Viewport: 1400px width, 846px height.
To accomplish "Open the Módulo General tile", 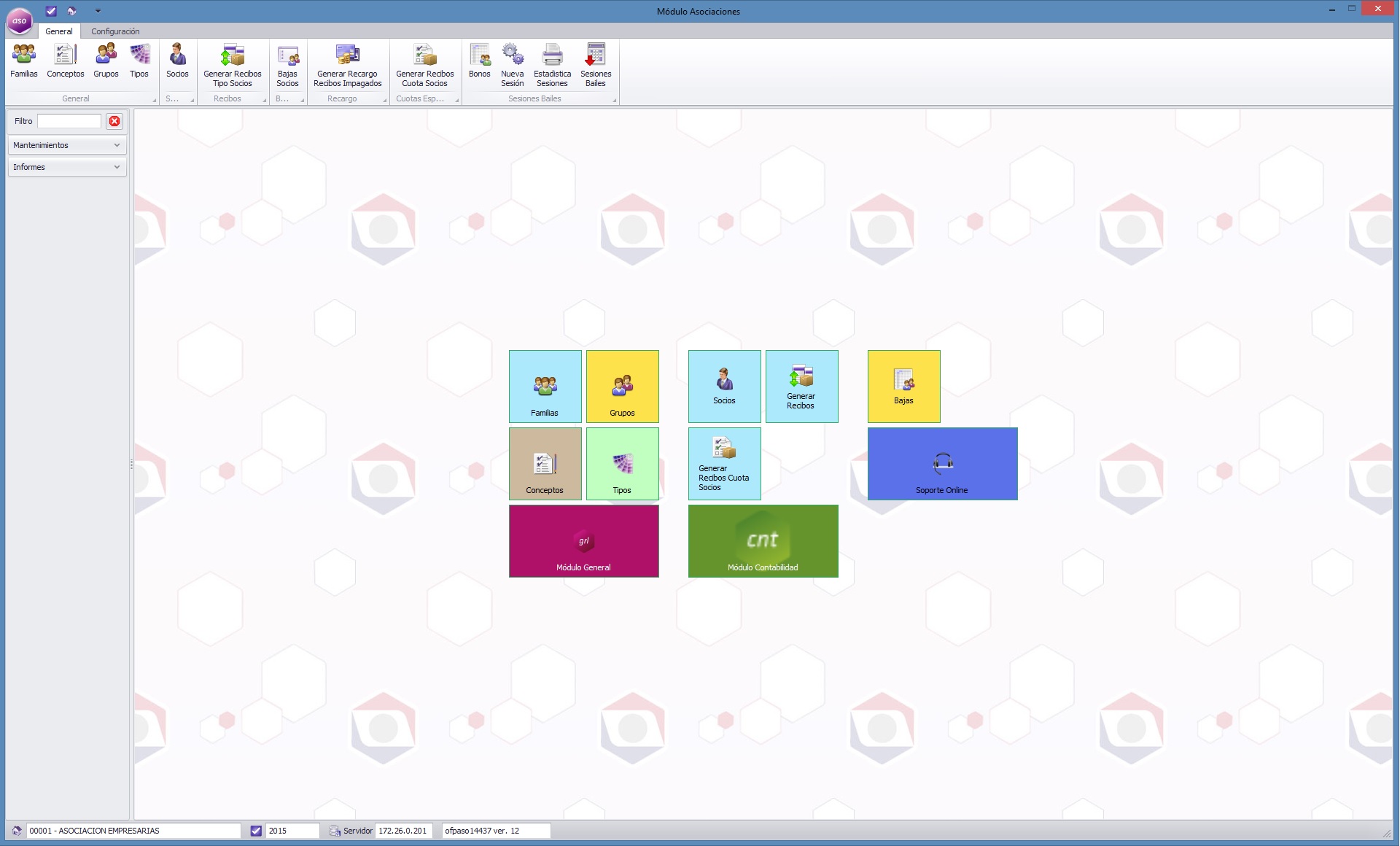I will point(584,541).
